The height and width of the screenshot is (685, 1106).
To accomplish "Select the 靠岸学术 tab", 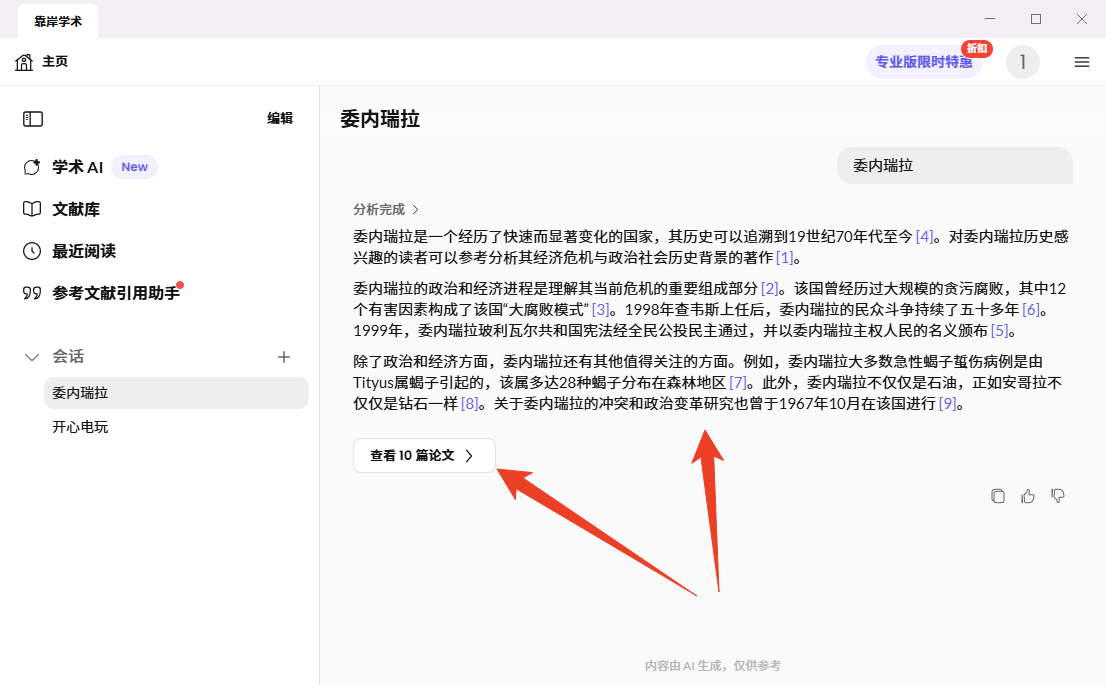I will point(58,20).
